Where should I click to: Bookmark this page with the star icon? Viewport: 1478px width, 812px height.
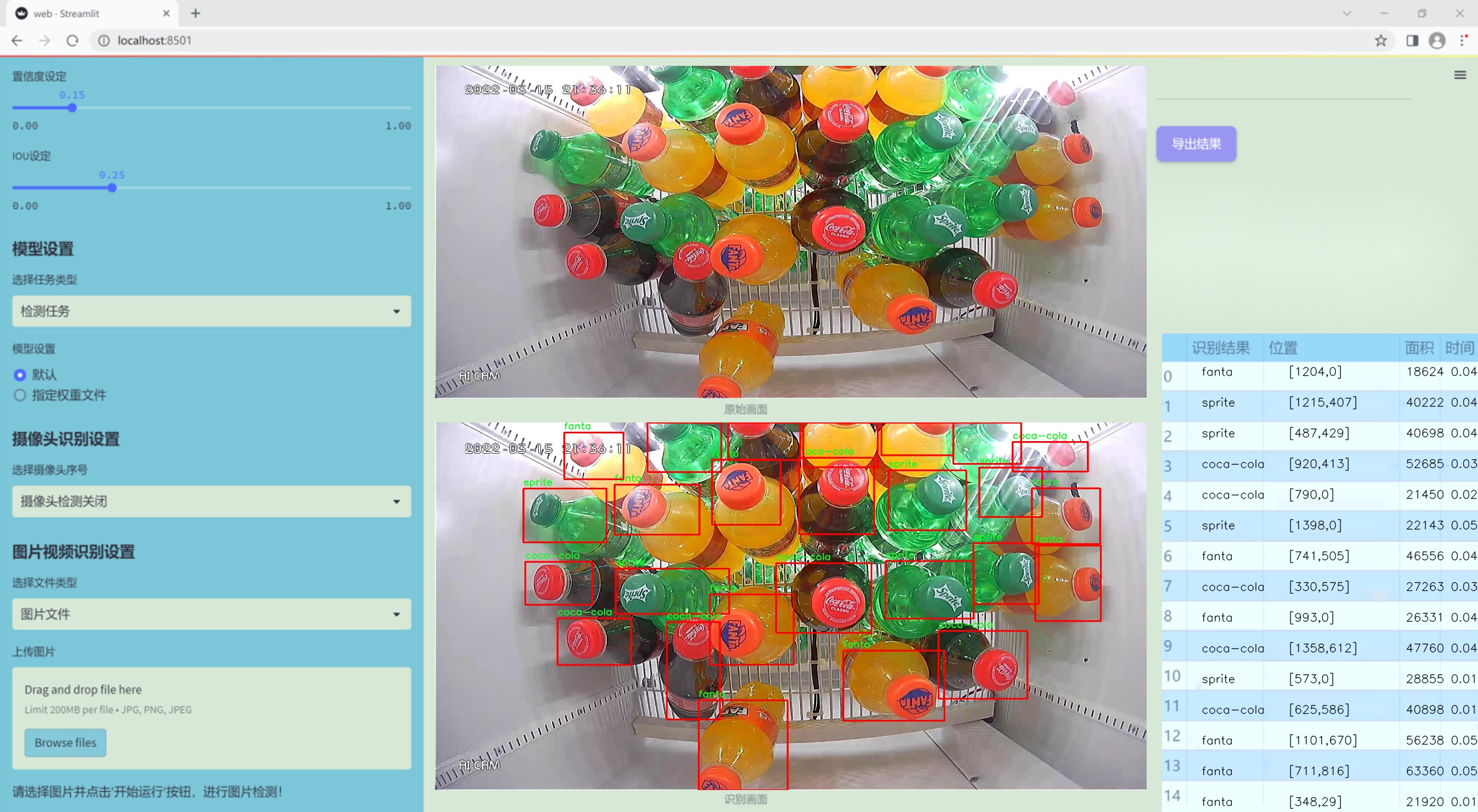point(1380,41)
